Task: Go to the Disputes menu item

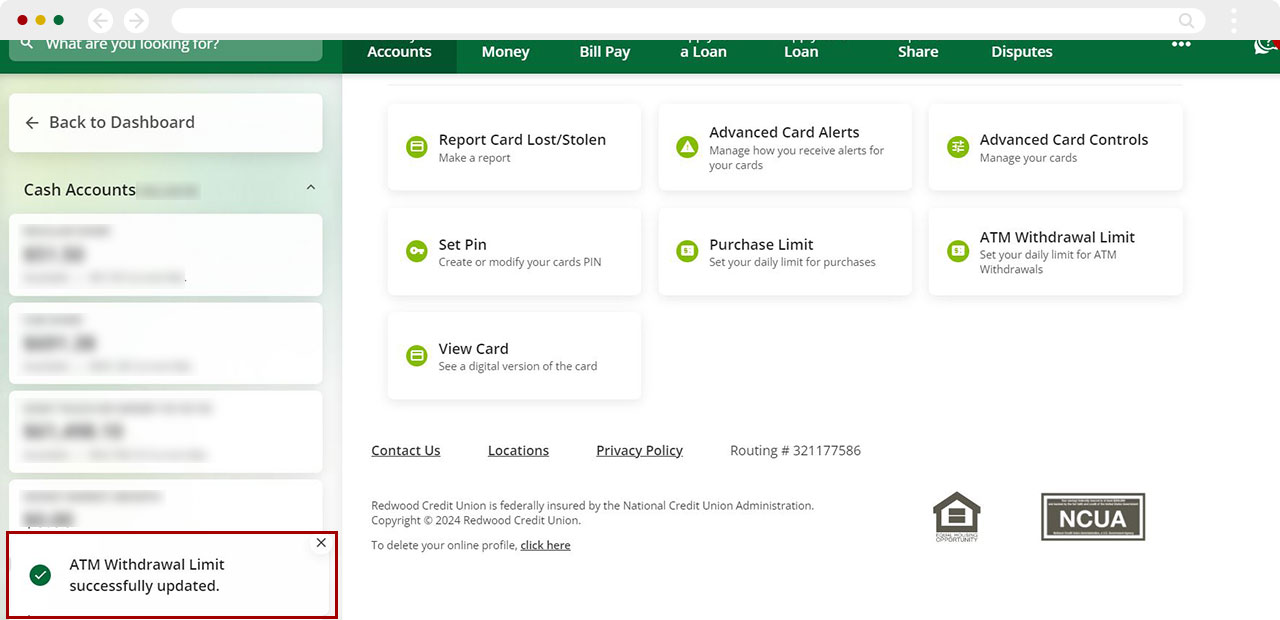Action: pyautogui.click(x=1021, y=52)
